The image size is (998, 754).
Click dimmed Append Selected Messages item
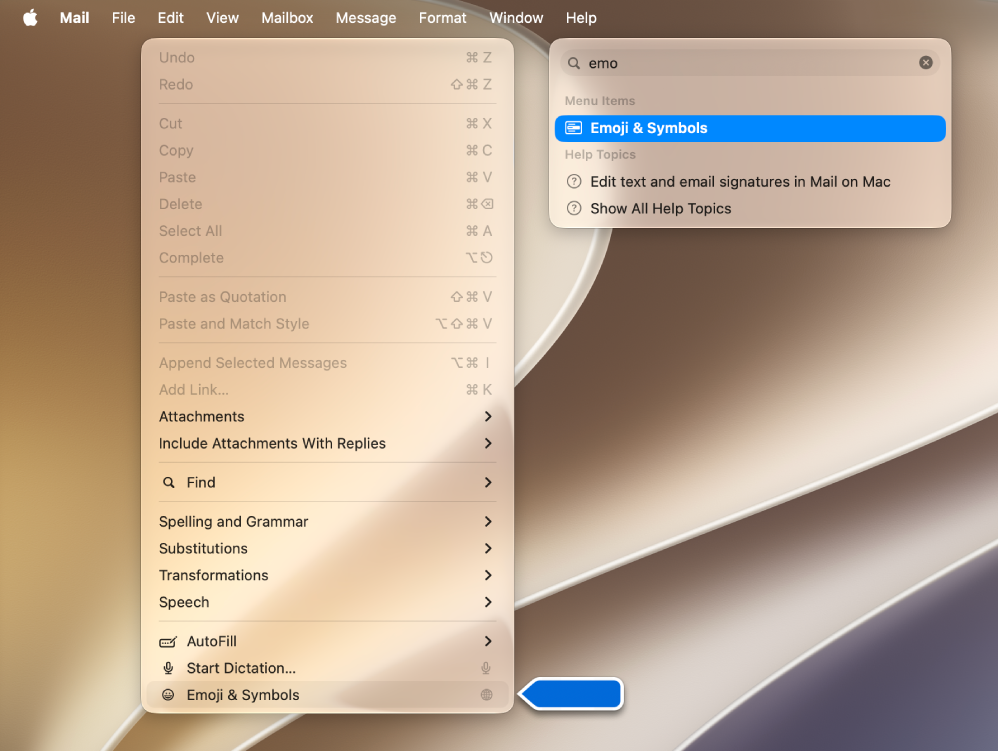(x=327, y=363)
